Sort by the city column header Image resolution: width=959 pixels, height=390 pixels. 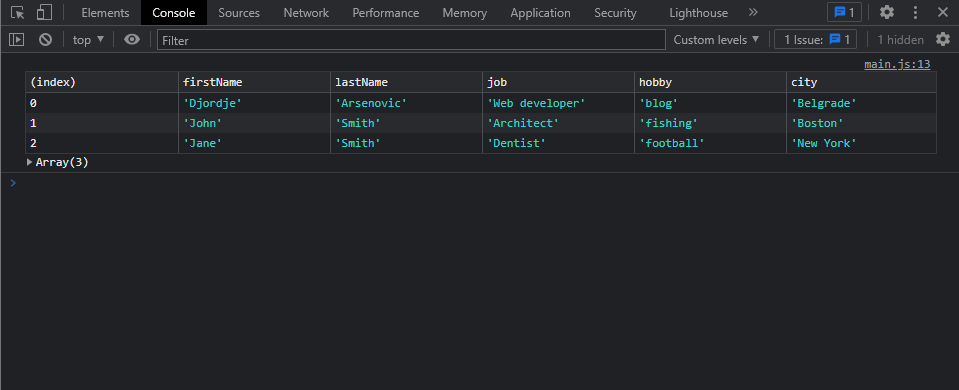pos(861,82)
